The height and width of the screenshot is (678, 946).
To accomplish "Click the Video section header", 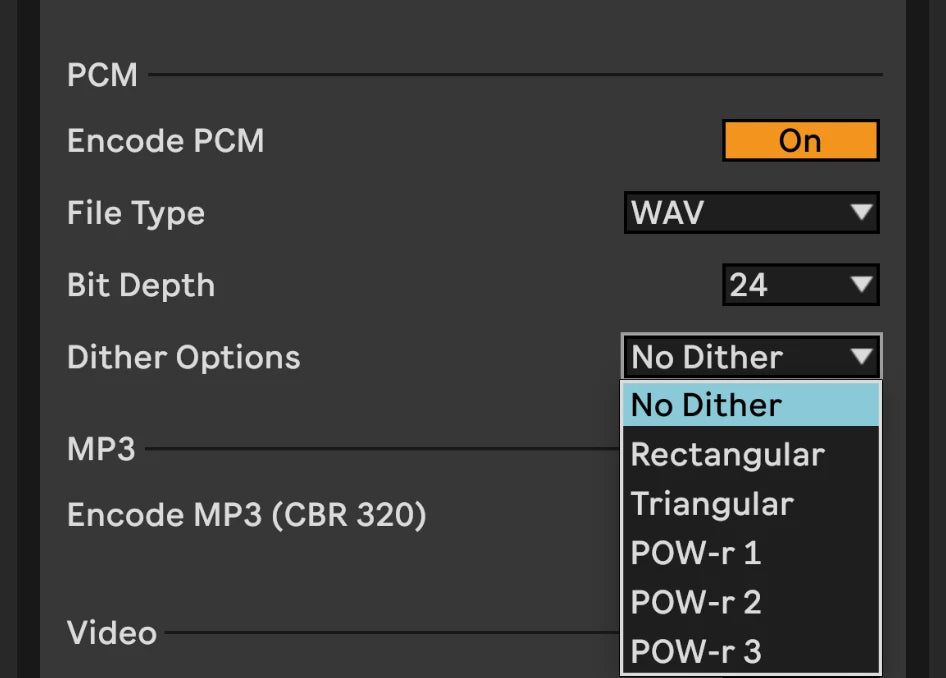I will pos(110,632).
